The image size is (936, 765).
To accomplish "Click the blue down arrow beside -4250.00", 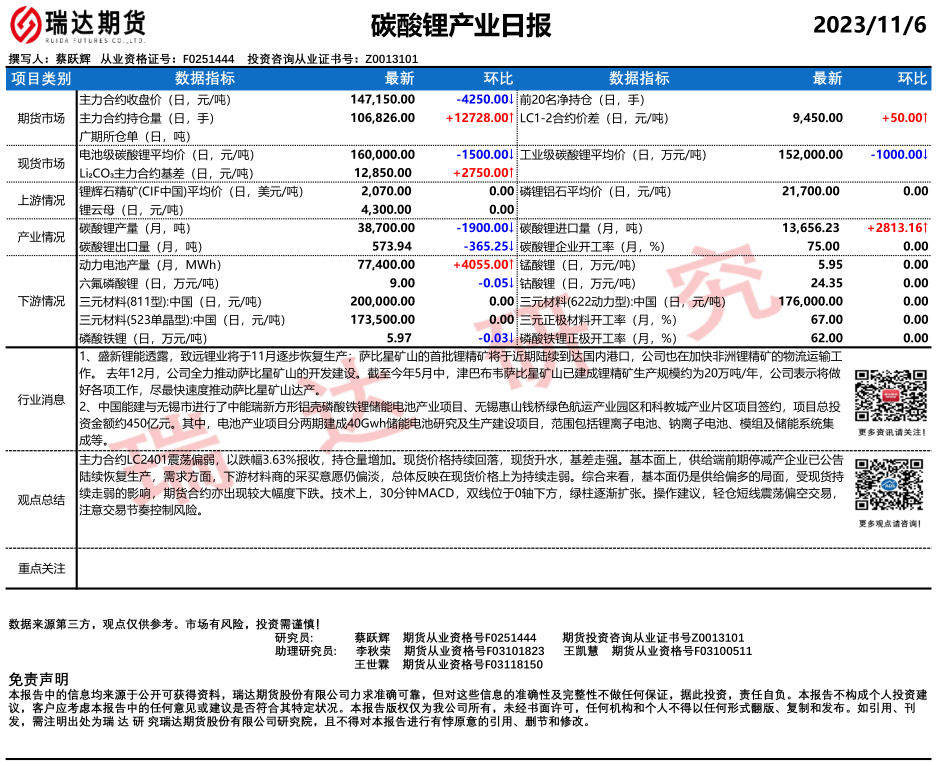I will (512, 100).
